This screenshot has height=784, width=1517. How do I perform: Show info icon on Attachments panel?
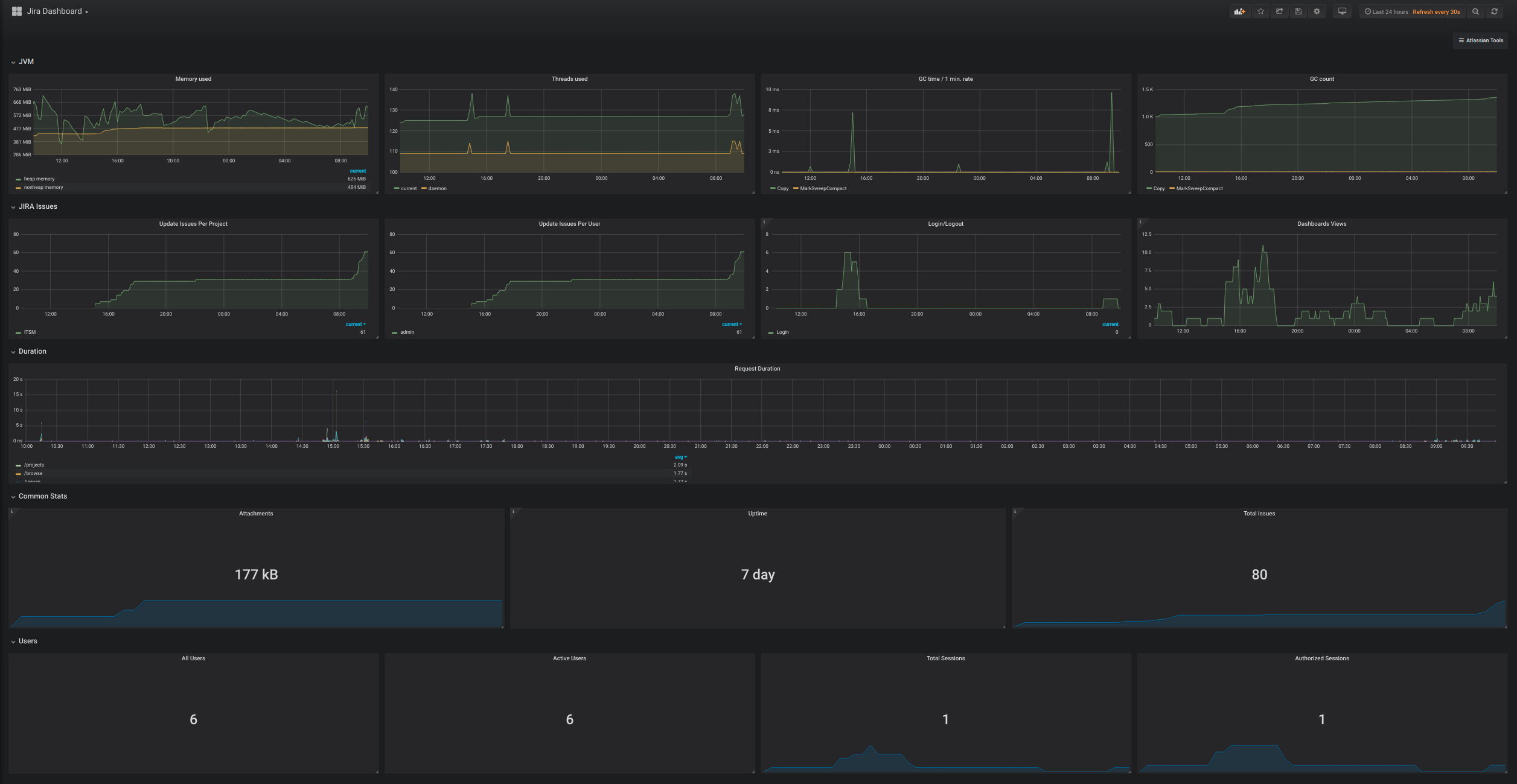(12, 512)
